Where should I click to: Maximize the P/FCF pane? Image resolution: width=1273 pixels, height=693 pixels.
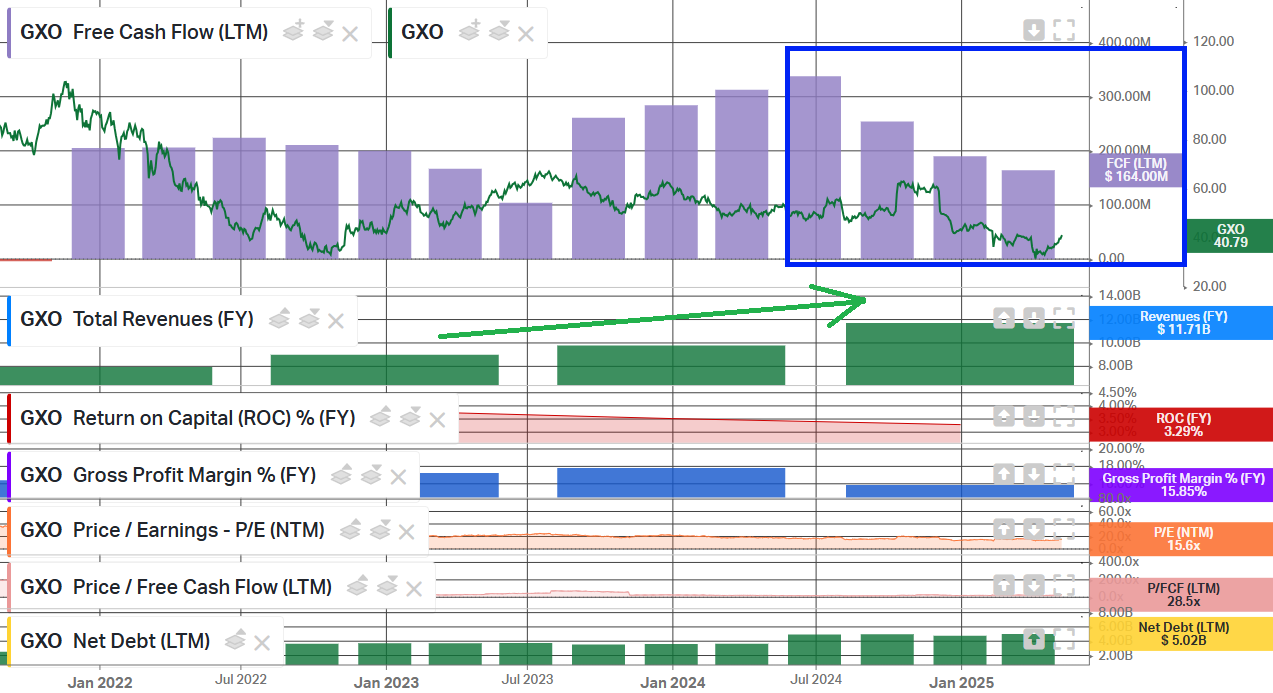click(x=1063, y=585)
